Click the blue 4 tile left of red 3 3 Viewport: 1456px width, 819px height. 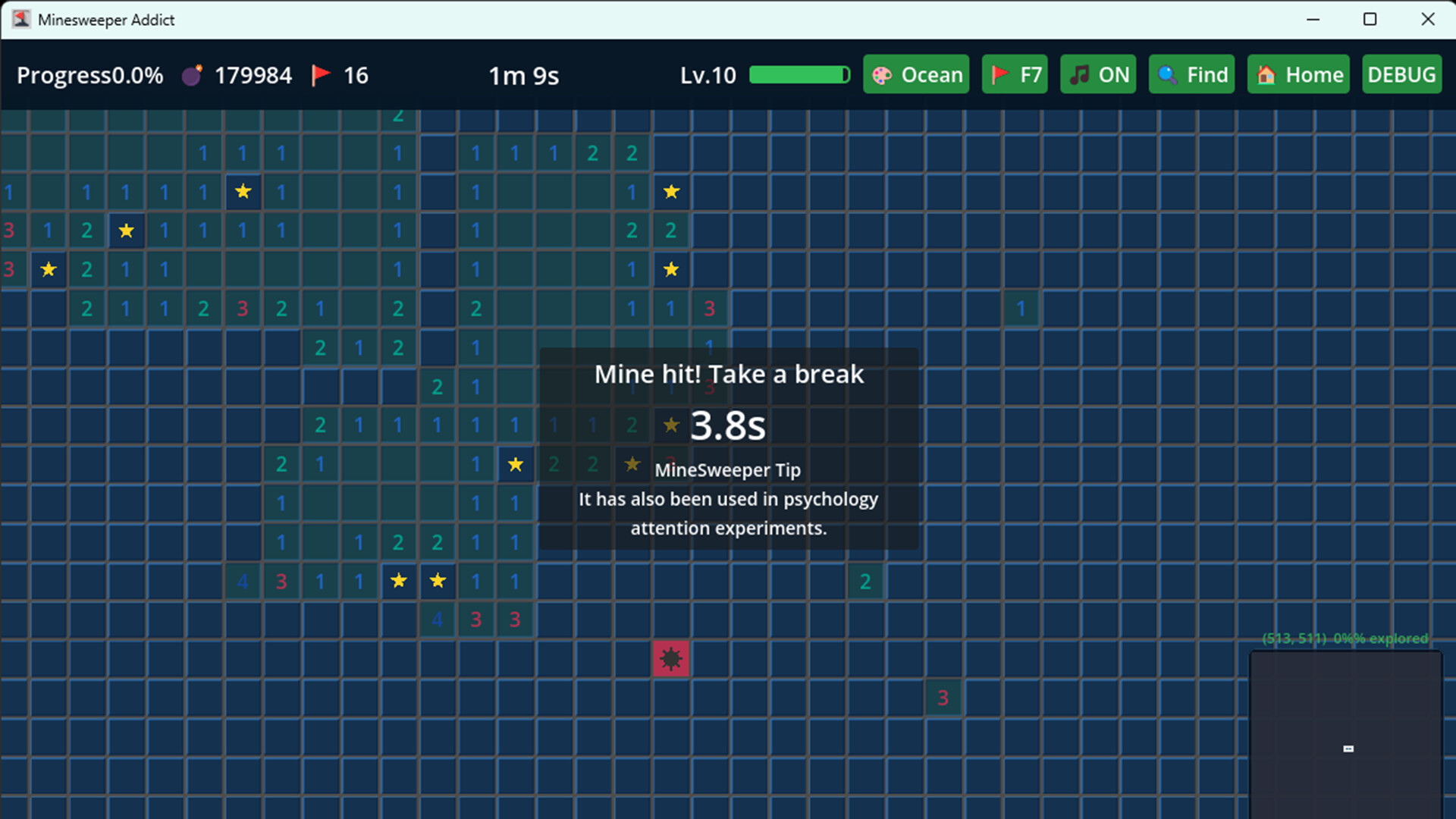tap(438, 620)
